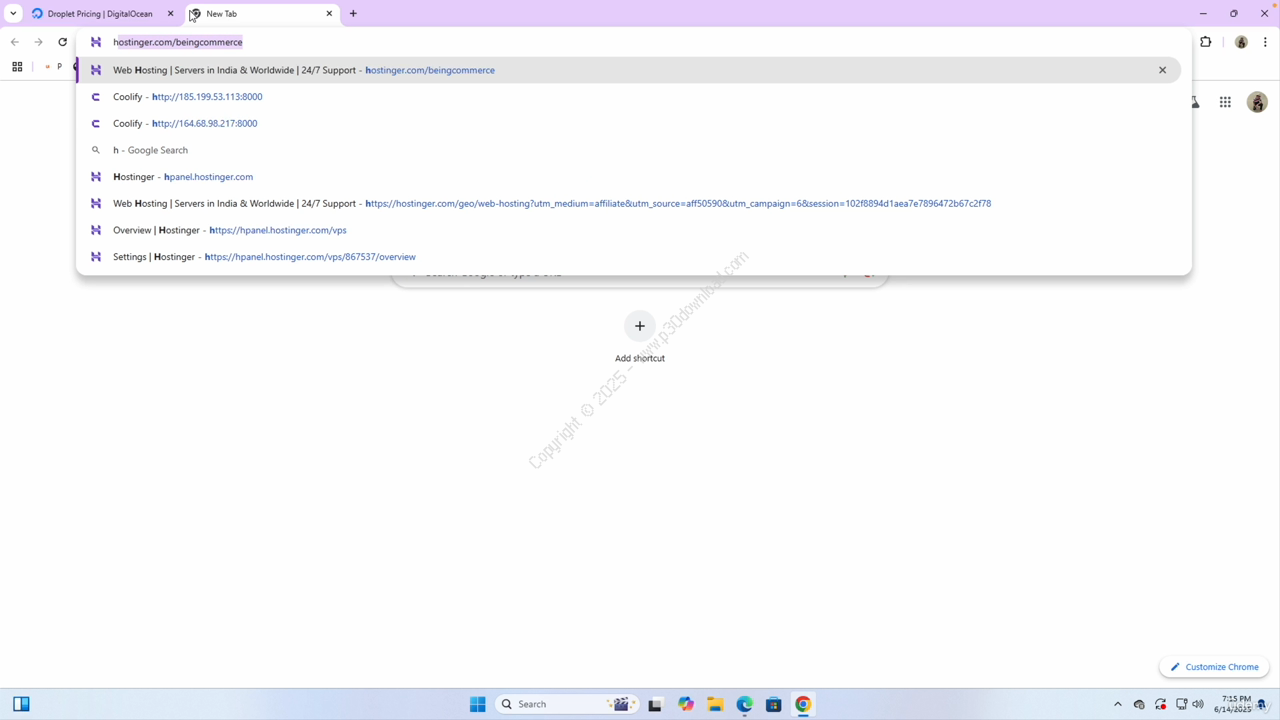The height and width of the screenshot is (720, 1280).
Task: Open Microsoft Edge from the taskbar
Action: click(744, 704)
